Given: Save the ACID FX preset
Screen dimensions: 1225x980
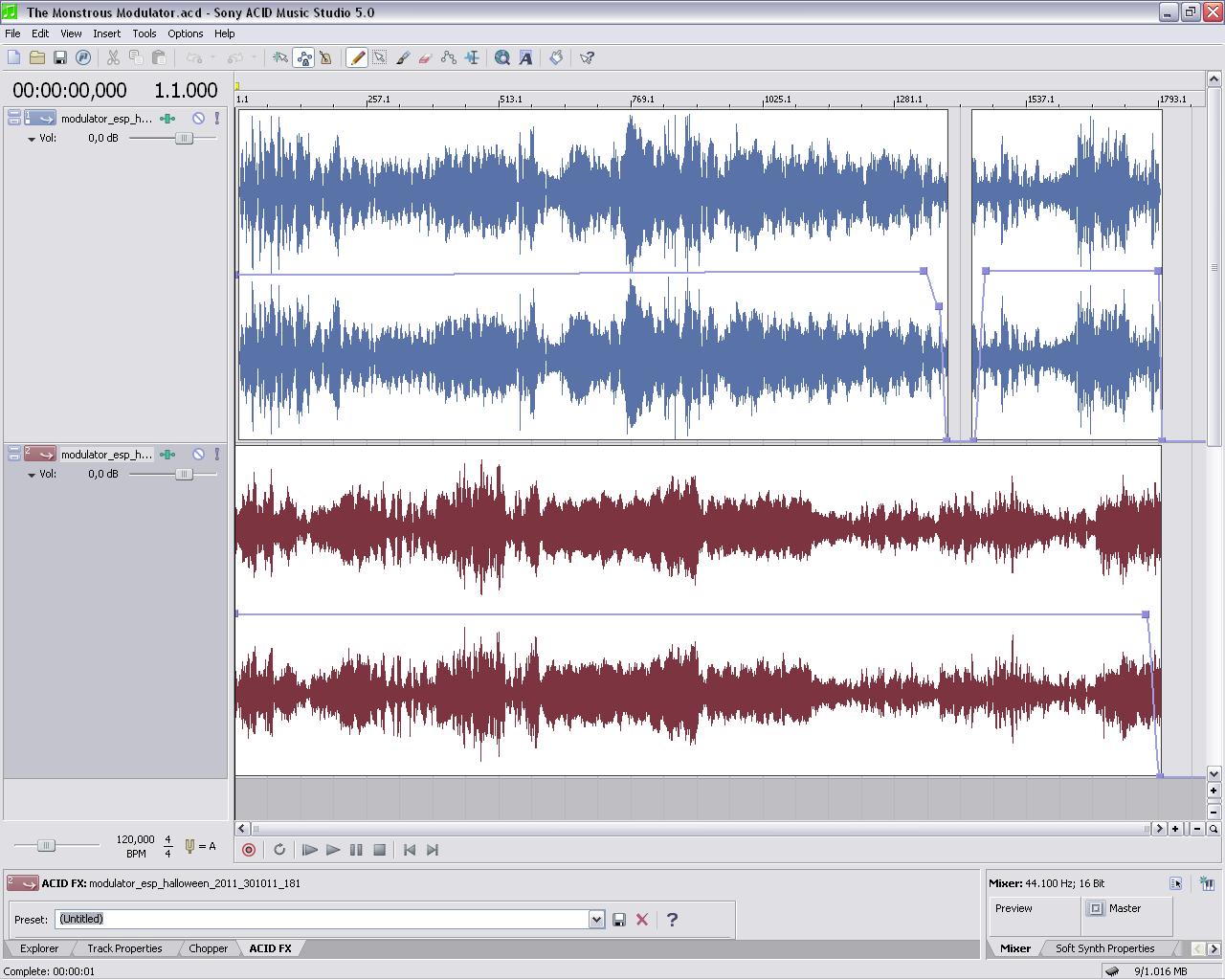Looking at the screenshot, I should pyautogui.click(x=619, y=920).
